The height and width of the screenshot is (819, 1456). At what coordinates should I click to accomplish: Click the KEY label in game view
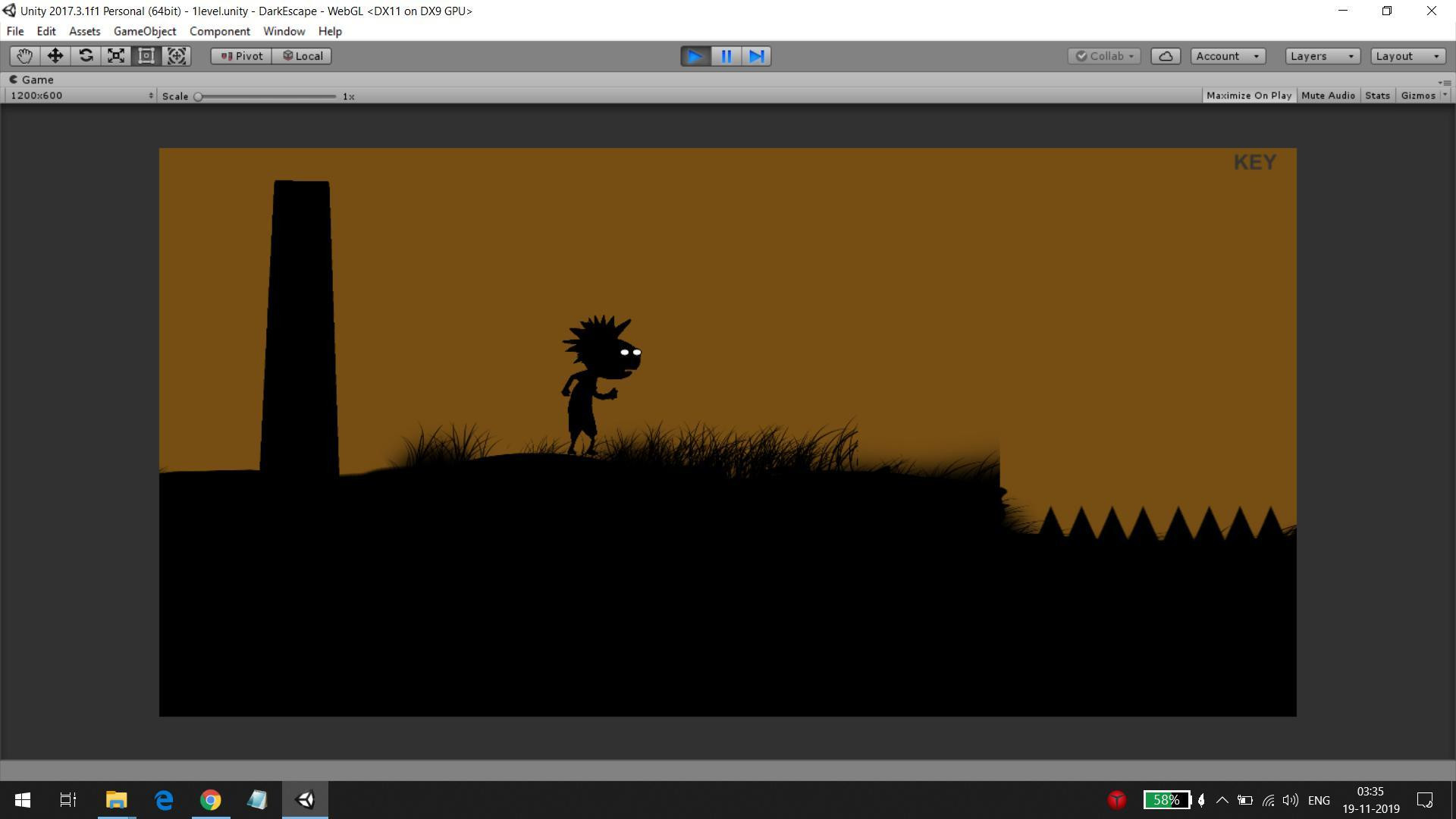[x=1254, y=162]
